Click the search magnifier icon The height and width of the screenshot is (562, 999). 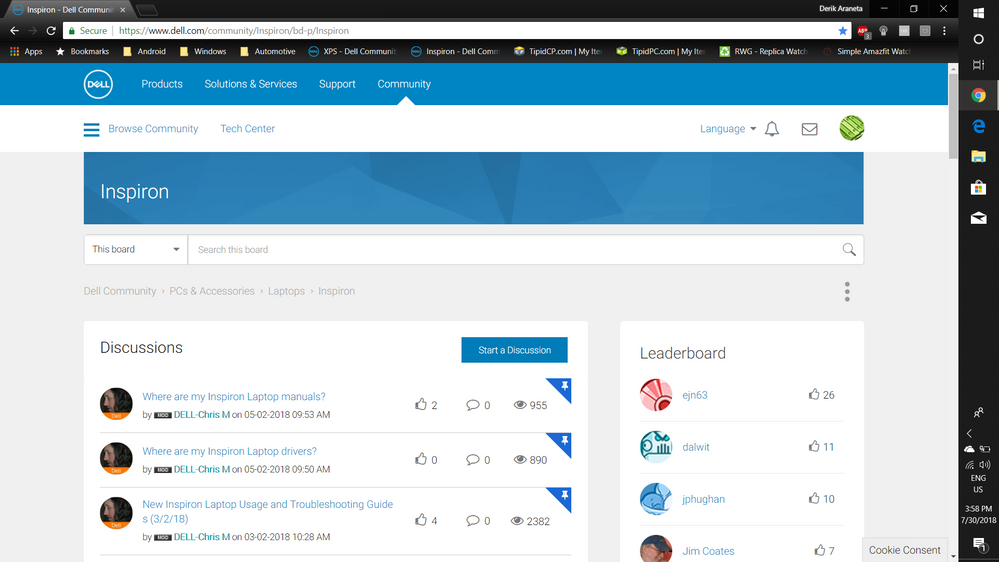(x=849, y=249)
